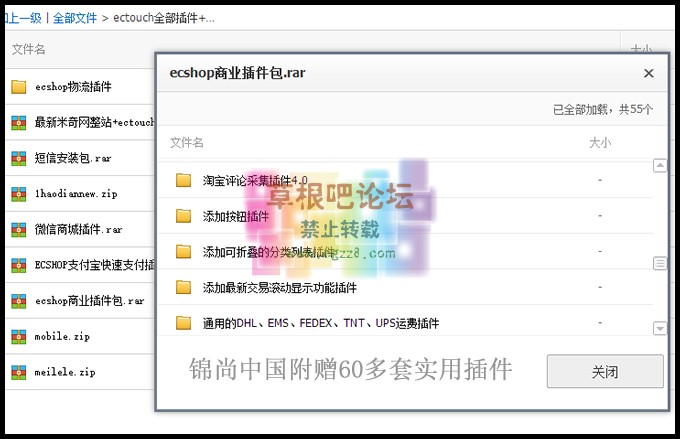Click the archive icon beside 短信安装包.rar

pos(19,158)
